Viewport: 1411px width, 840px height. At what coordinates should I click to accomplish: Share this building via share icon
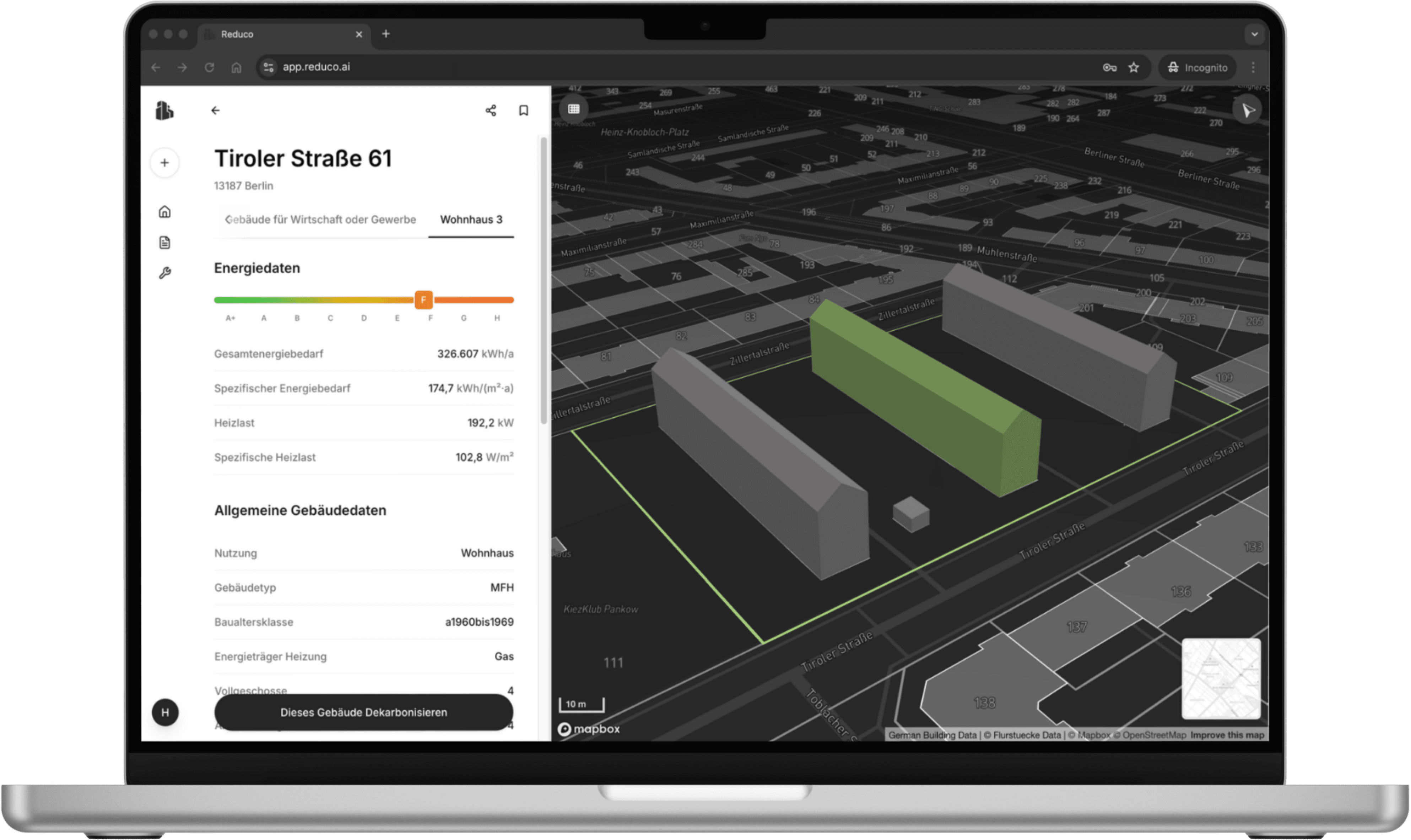491,110
